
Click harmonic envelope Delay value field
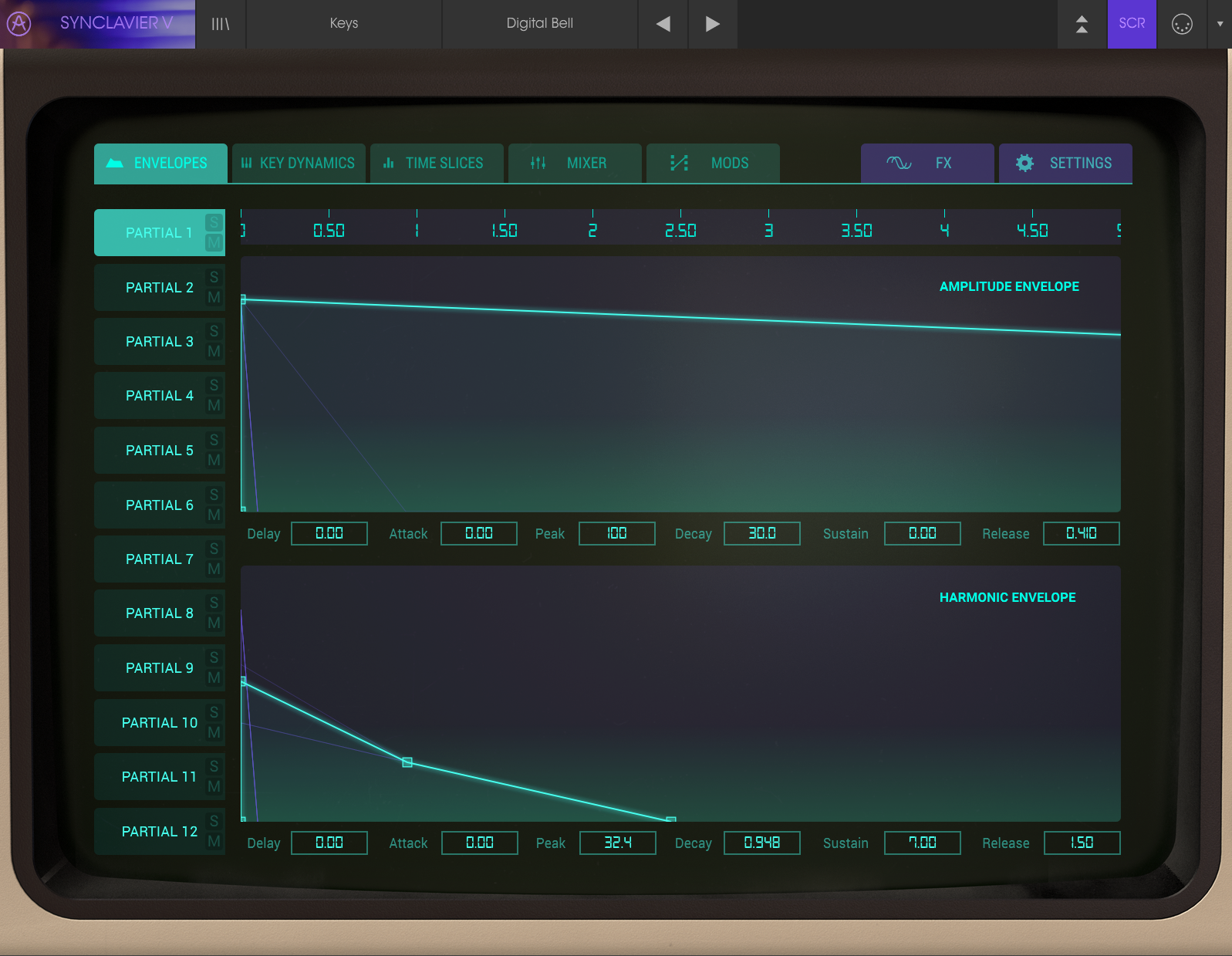[x=329, y=843]
